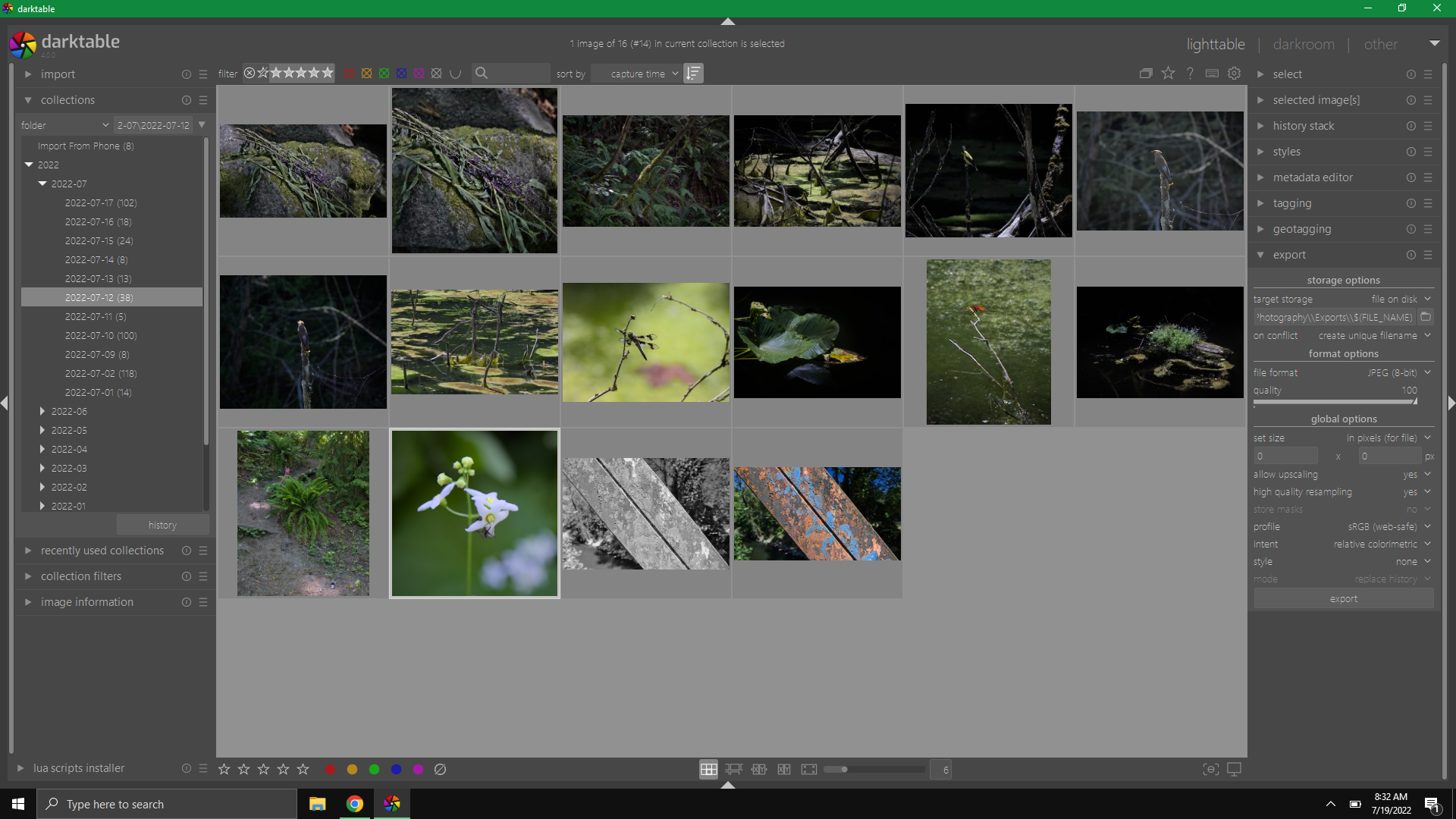
Task: Click the collections history button
Action: [x=162, y=525]
